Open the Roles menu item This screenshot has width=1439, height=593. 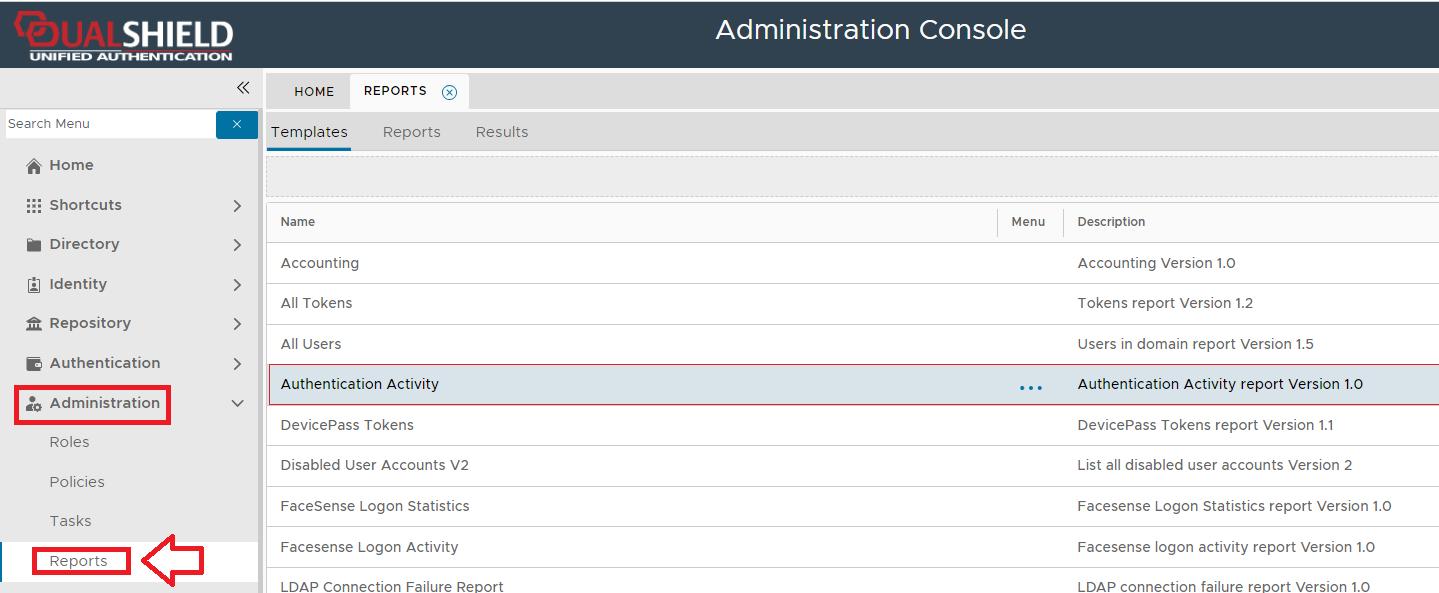[x=70, y=442]
